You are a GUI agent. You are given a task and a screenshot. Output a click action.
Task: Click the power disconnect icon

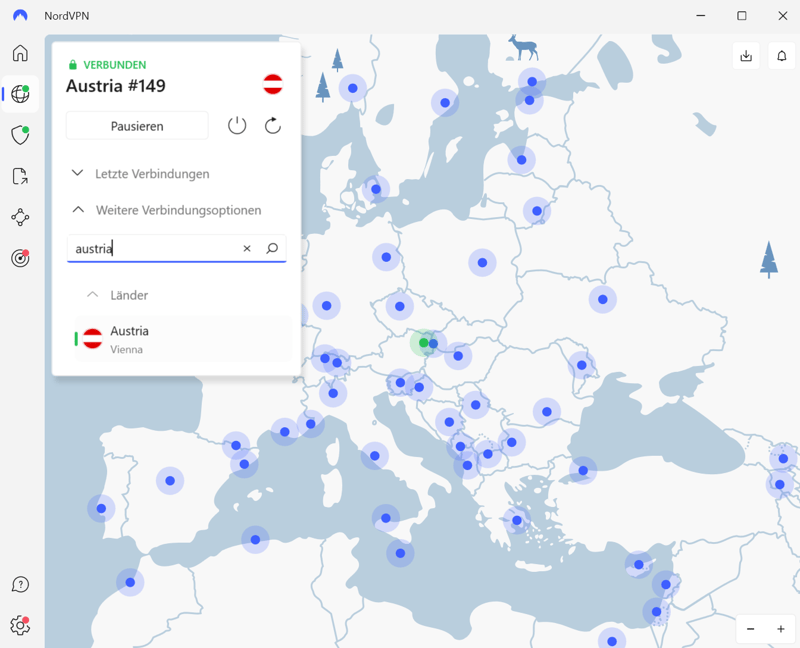[237, 126]
